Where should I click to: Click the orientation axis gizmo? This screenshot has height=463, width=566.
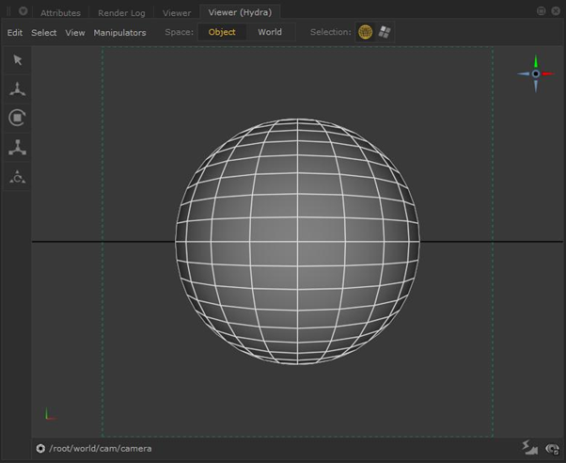pos(536,74)
